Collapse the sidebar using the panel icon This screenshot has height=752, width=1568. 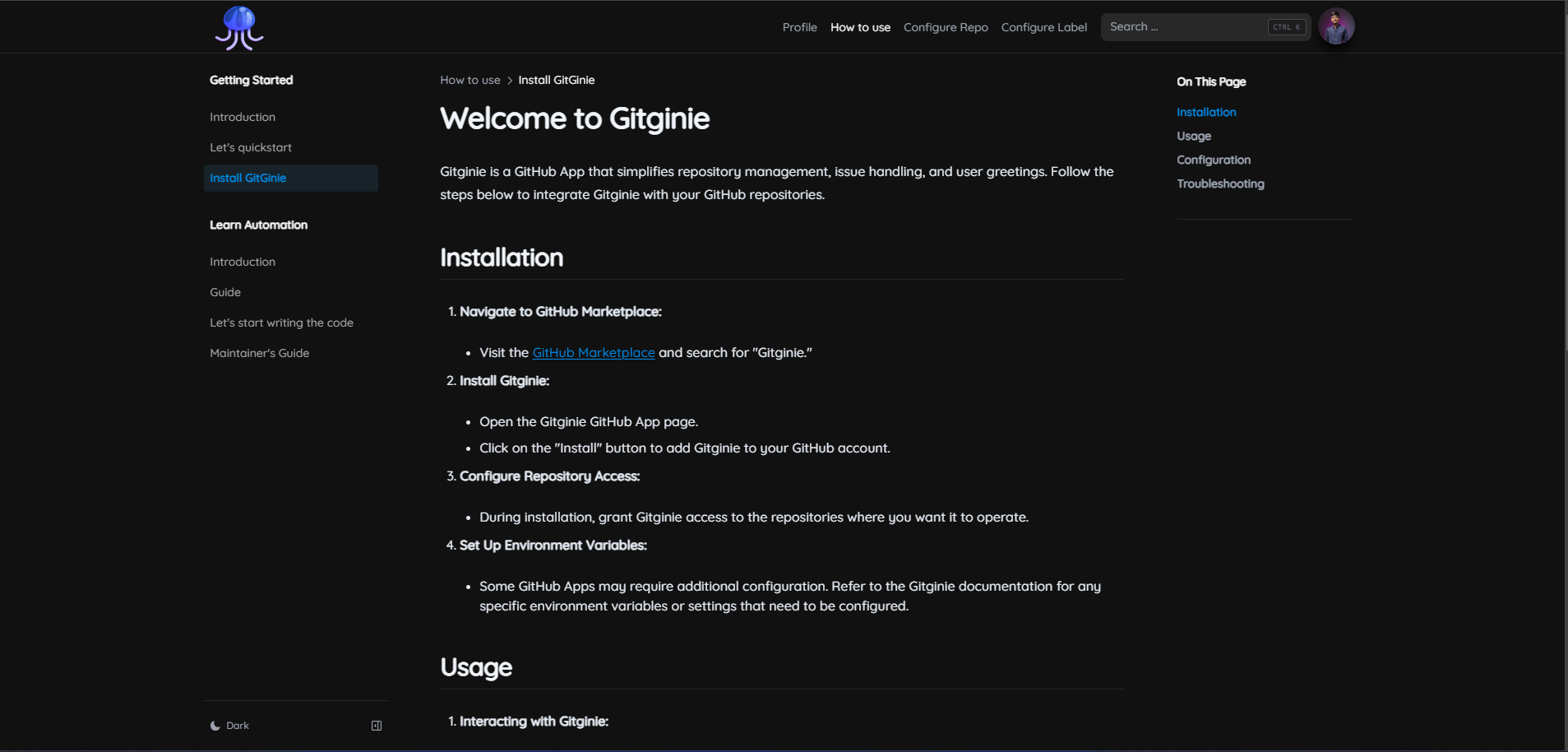tap(377, 726)
